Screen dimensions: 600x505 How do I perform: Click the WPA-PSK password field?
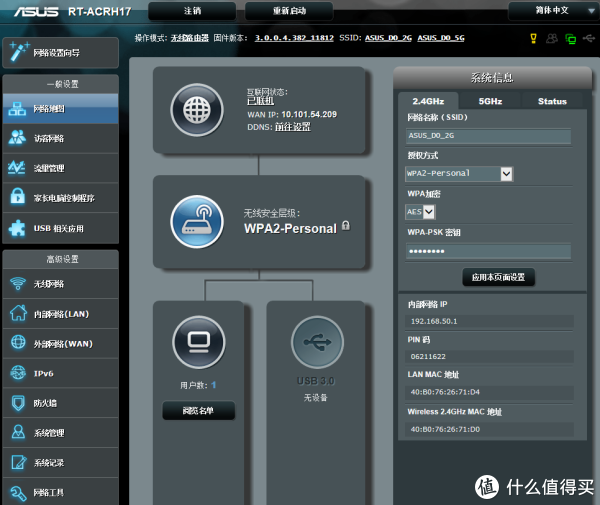coord(488,251)
